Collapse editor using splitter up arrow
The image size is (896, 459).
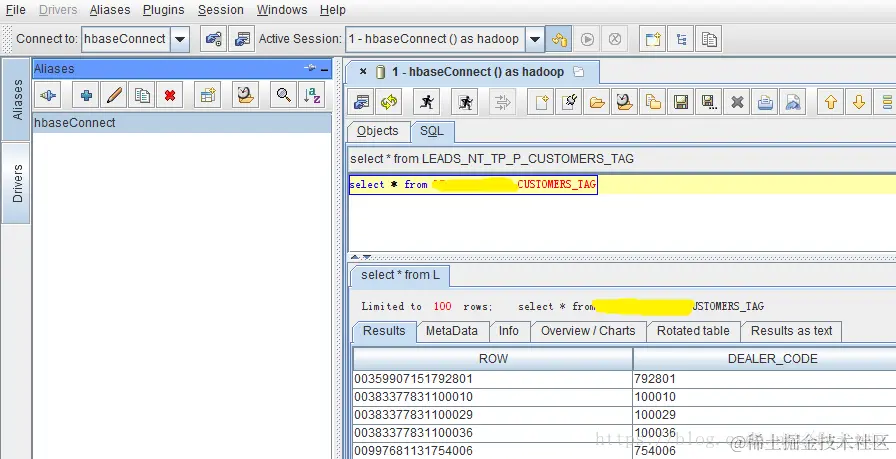[354, 257]
